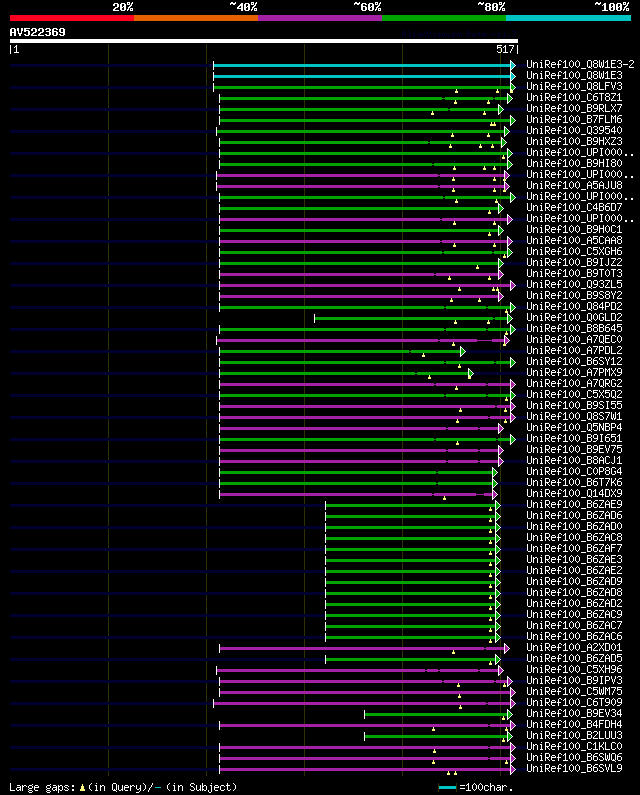Open hit UniRef100_Q8LFV3
640x795 pixels.
point(574,87)
